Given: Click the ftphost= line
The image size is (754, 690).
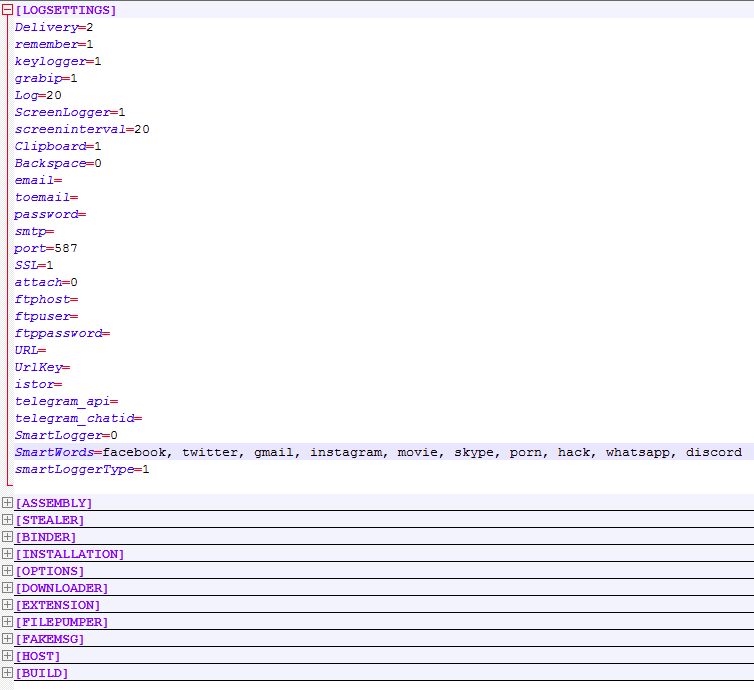Looking at the screenshot, I should [46, 300].
